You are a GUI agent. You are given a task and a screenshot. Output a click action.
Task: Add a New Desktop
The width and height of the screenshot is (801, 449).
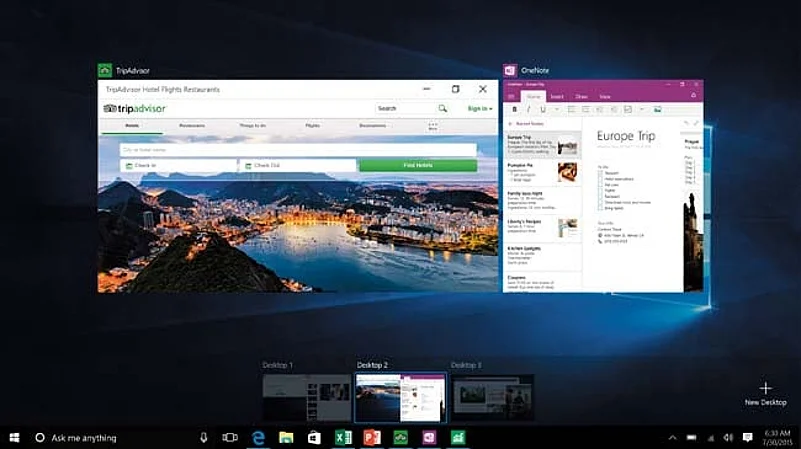pyautogui.click(x=765, y=389)
